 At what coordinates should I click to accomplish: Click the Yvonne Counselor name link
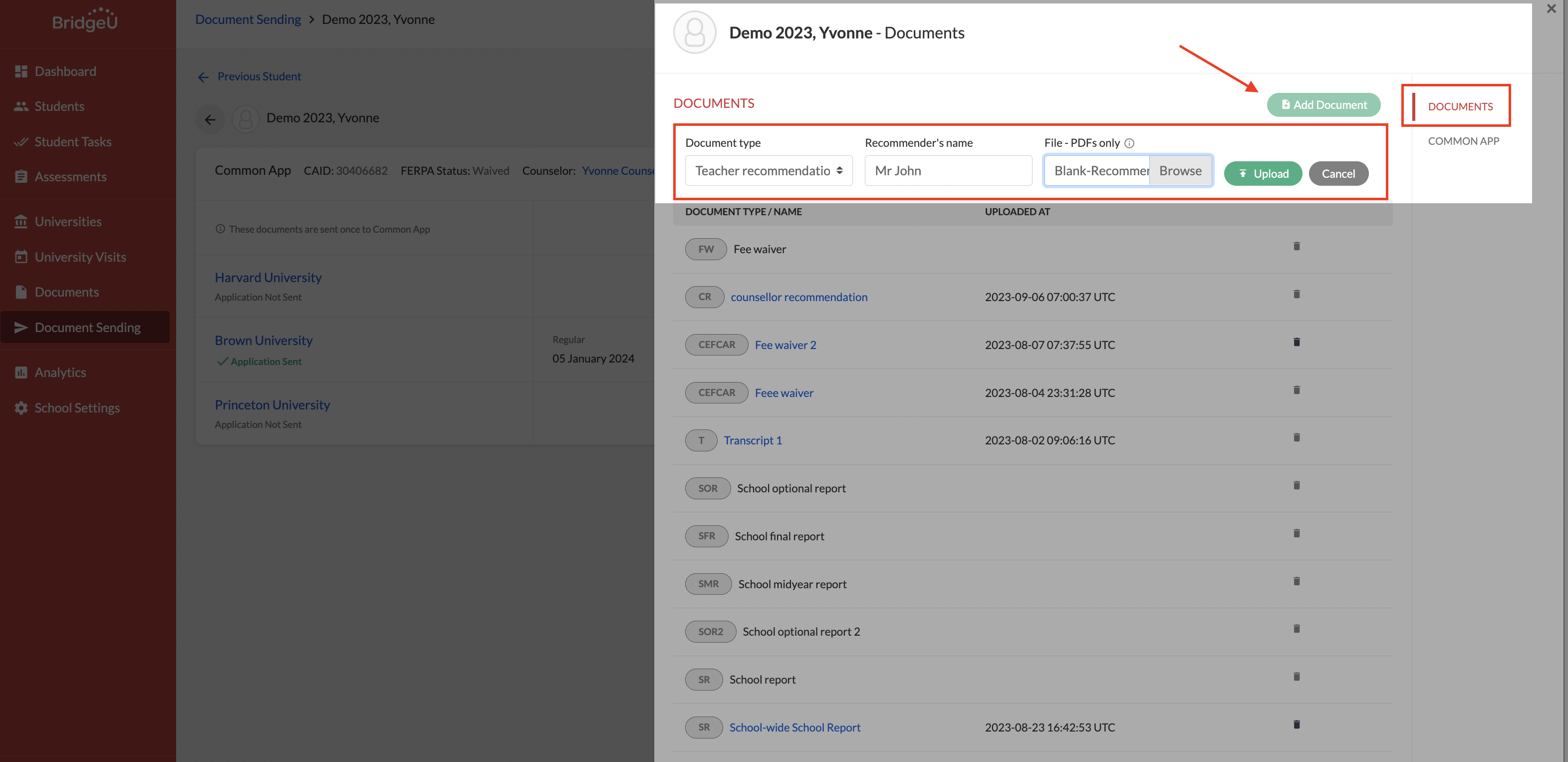618,171
